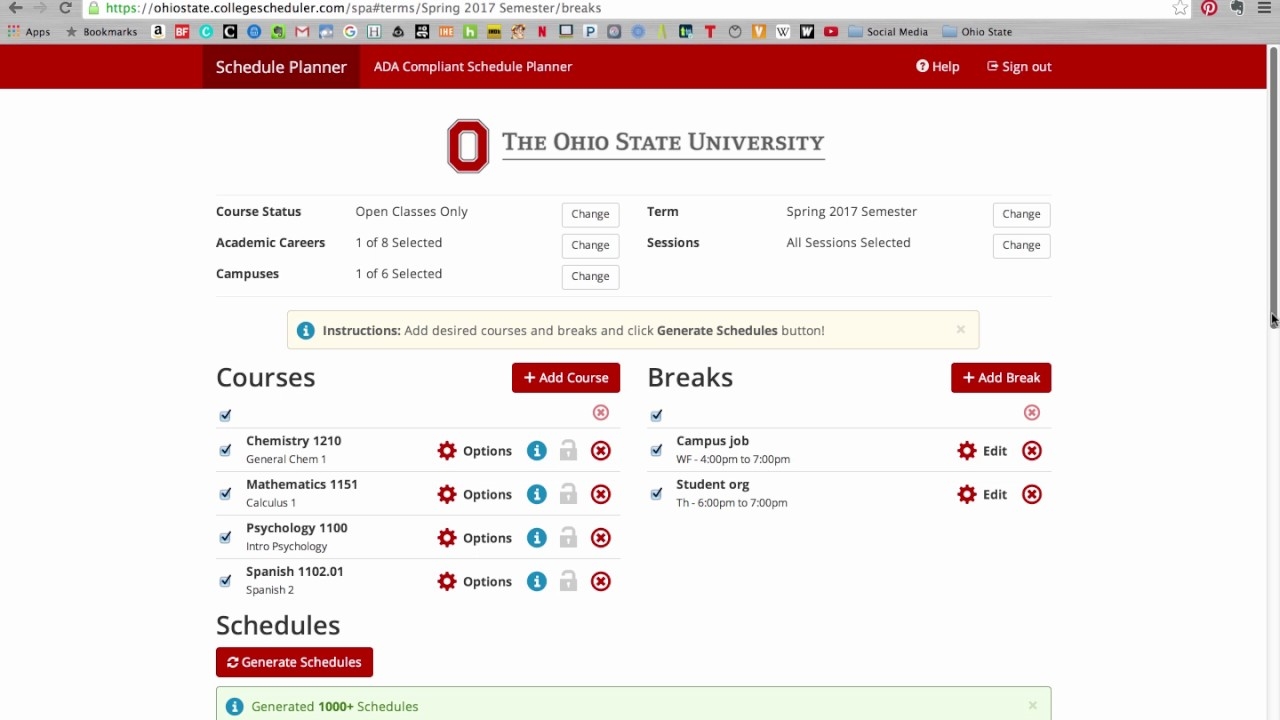This screenshot has width=1280, height=720.
Task: View course info for Psychology 1100
Action: (x=536, y=537)
